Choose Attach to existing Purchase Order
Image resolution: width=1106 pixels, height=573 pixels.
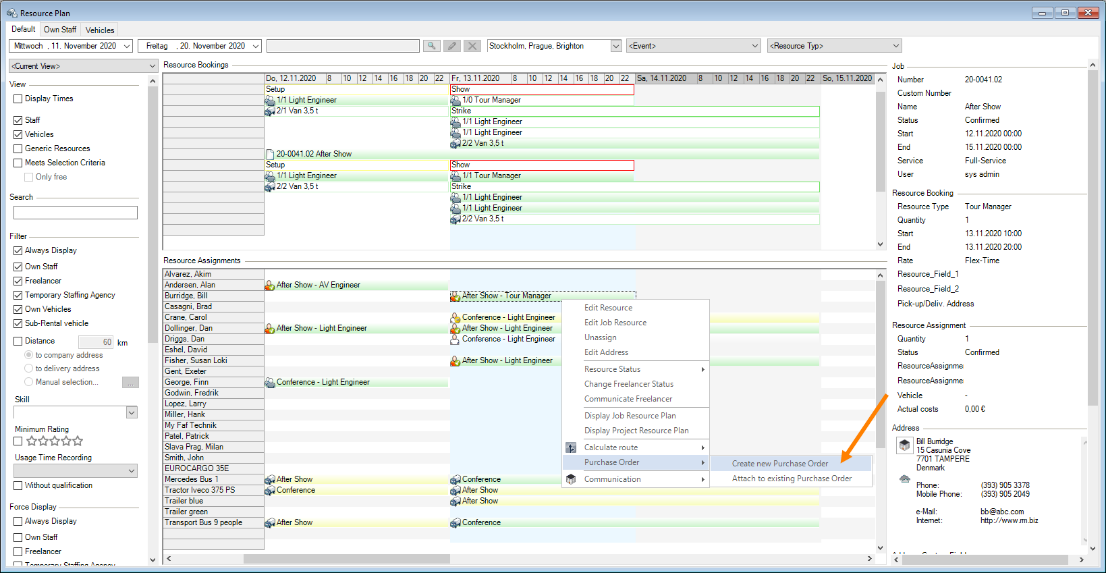click(791, 479)
